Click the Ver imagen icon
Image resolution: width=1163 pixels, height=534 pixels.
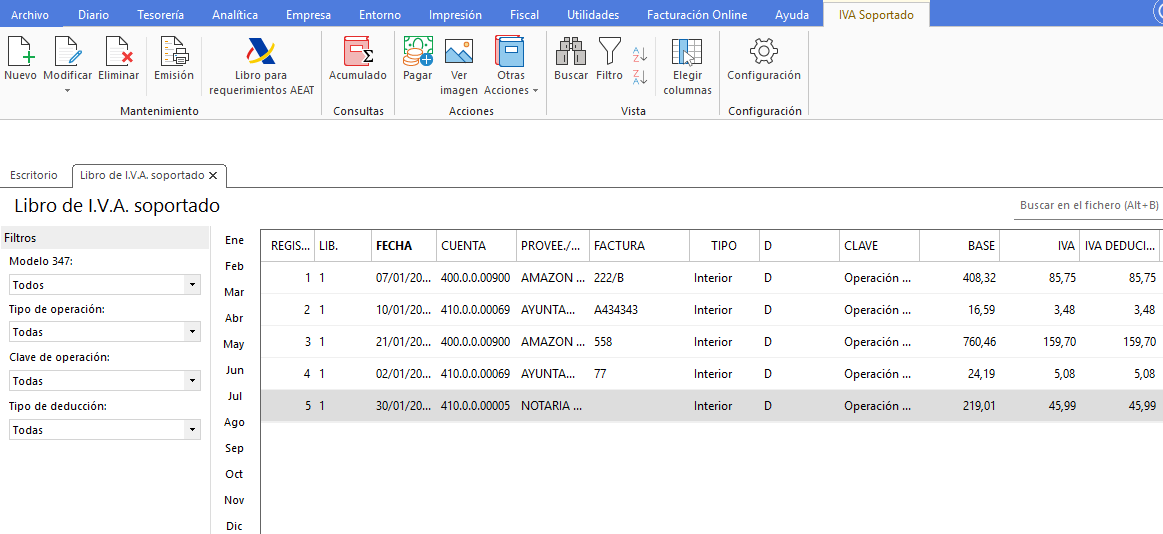(458, 51)
